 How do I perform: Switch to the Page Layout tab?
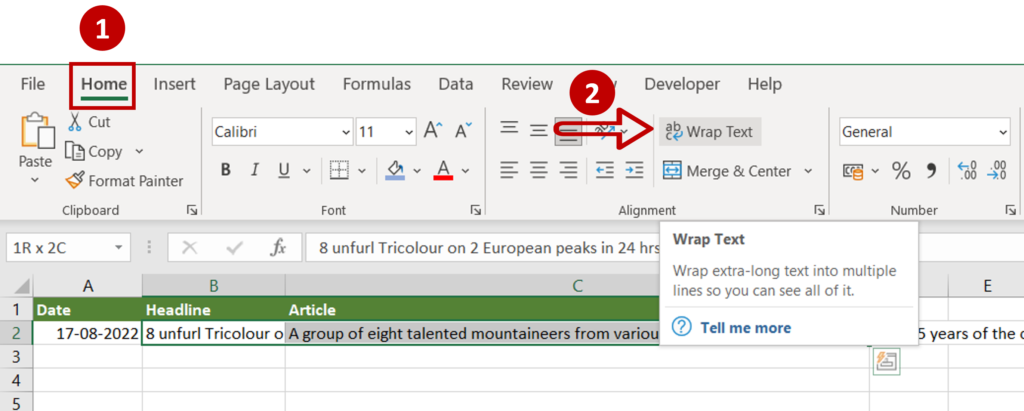pos(269,84)
